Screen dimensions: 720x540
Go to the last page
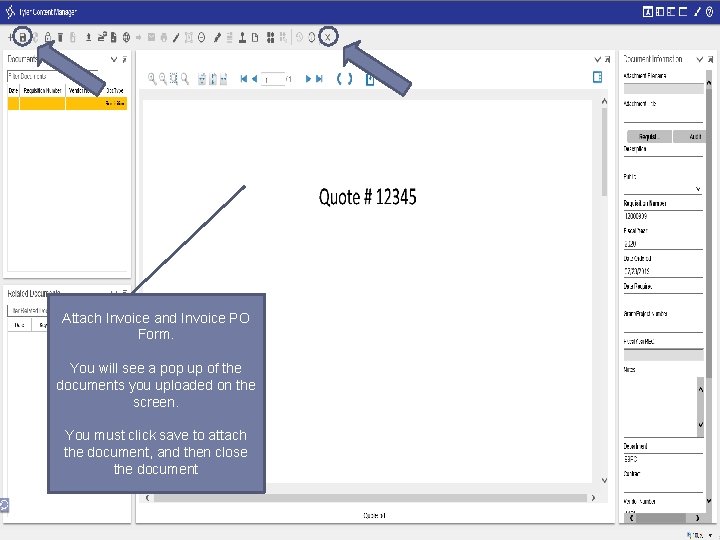[319, 79]
